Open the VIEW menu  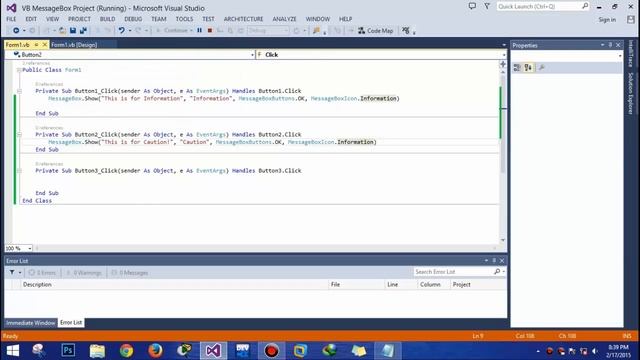click(x=52, y=19)
